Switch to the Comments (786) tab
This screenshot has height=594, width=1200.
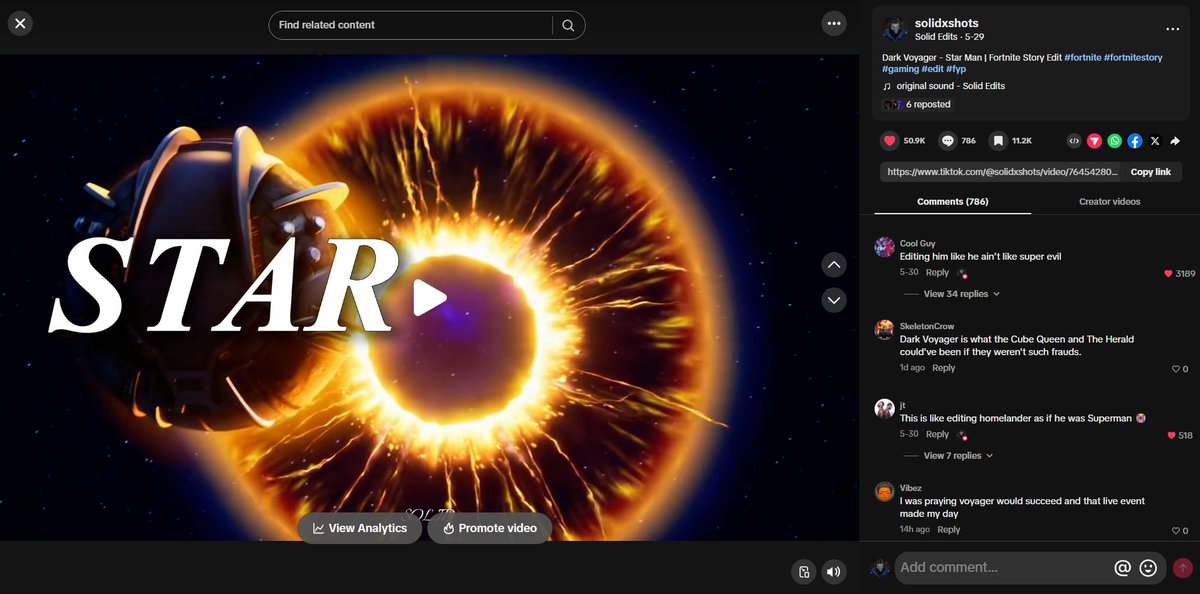point(952,202)
